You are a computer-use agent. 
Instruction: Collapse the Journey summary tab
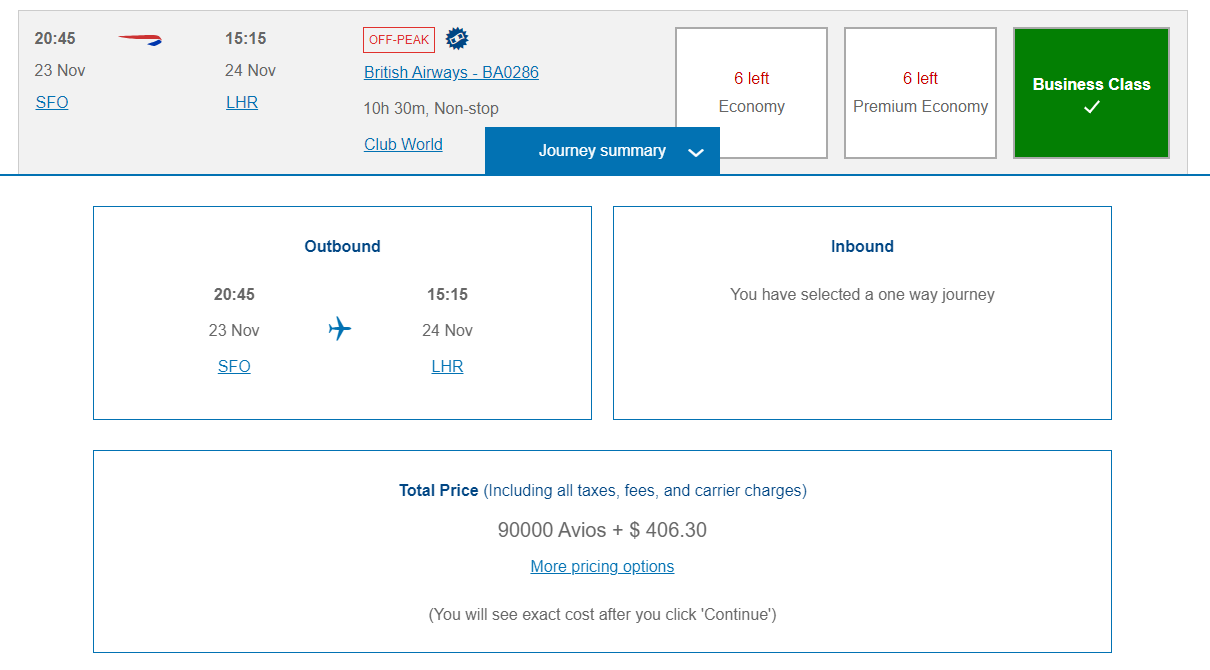coord(601,151)
